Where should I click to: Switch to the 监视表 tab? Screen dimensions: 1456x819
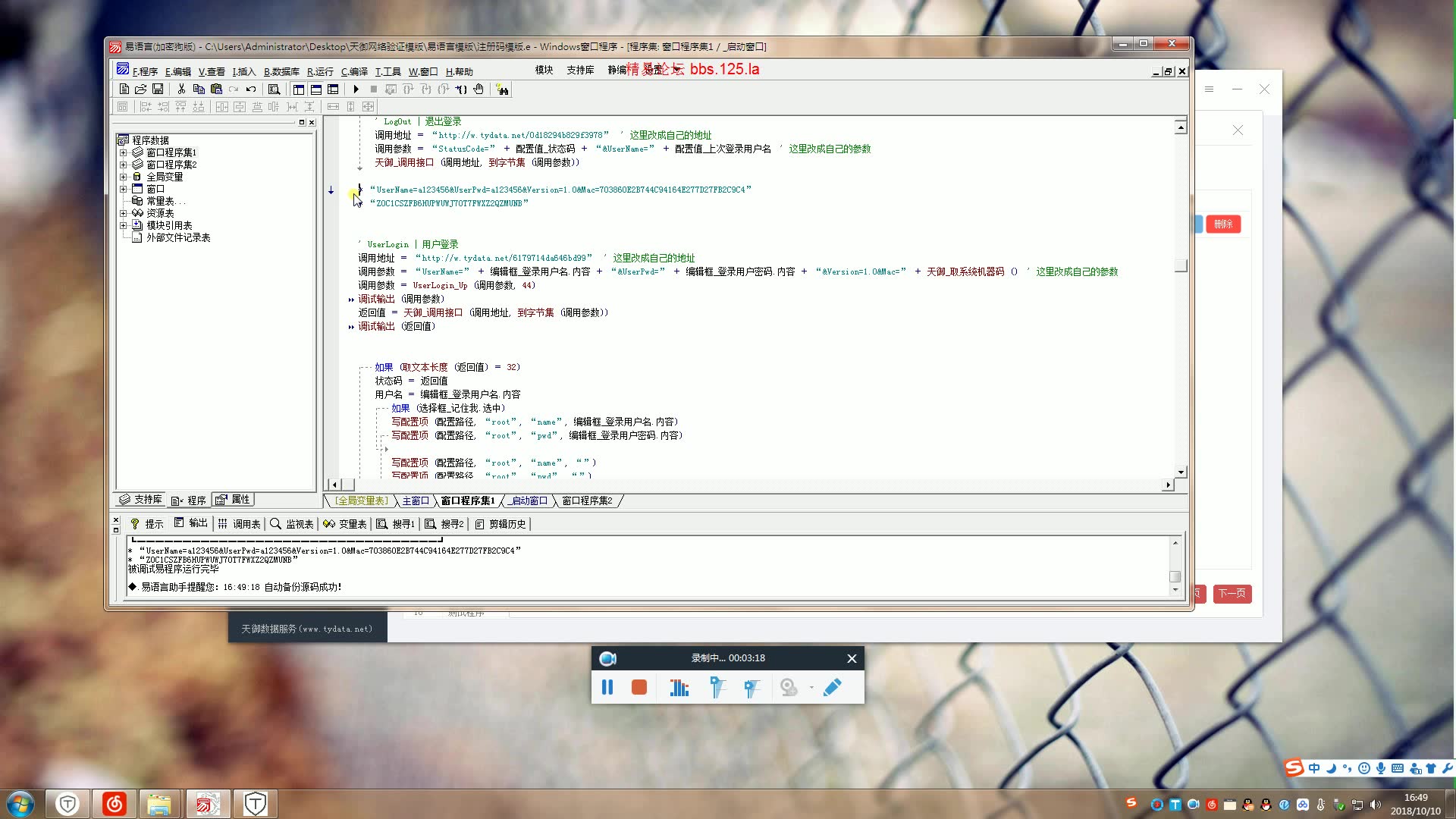[x=292, y=524]
